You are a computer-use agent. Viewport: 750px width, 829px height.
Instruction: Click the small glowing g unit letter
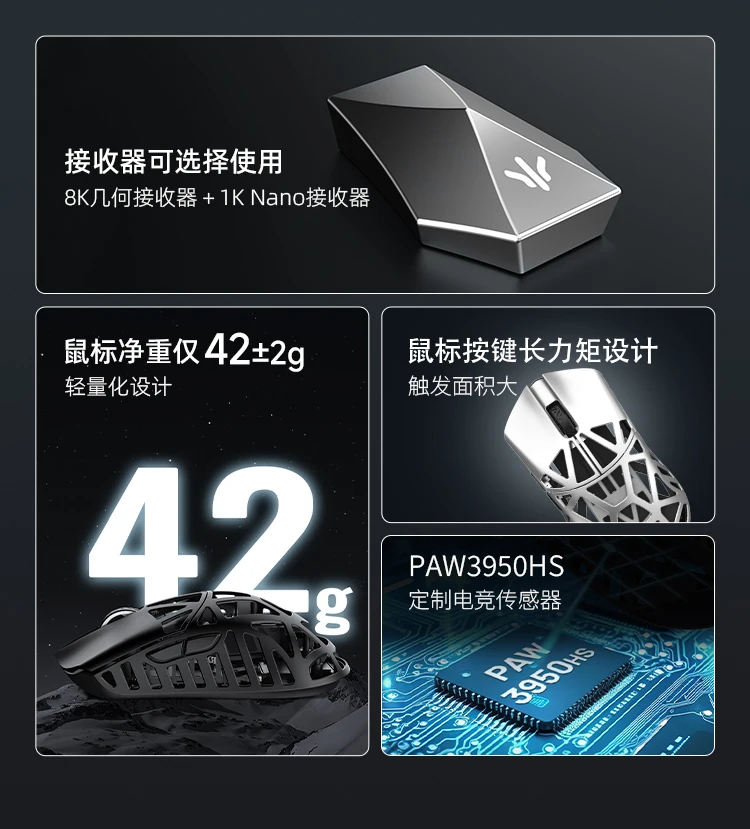click(332, 609)
